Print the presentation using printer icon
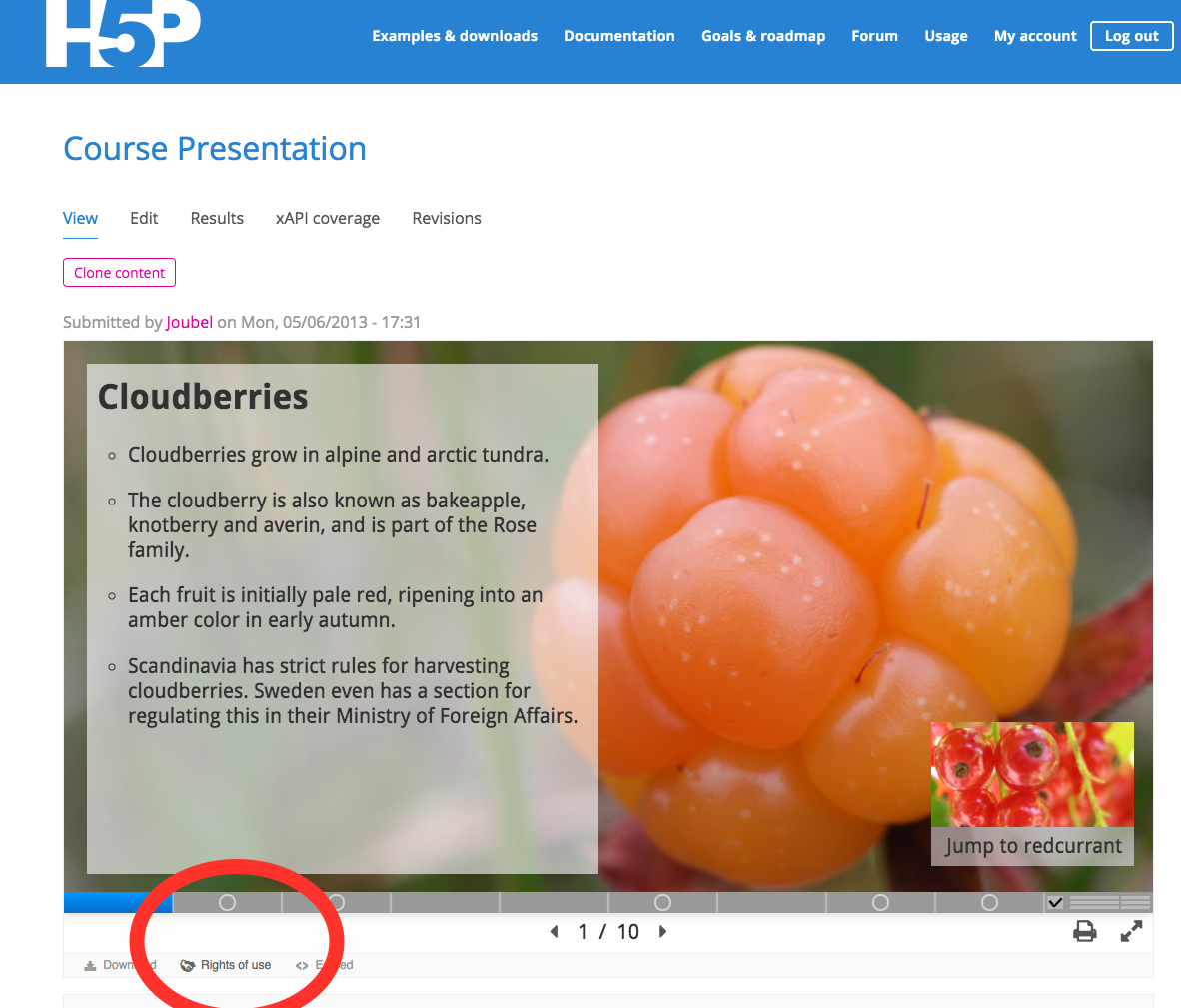 1085,932
